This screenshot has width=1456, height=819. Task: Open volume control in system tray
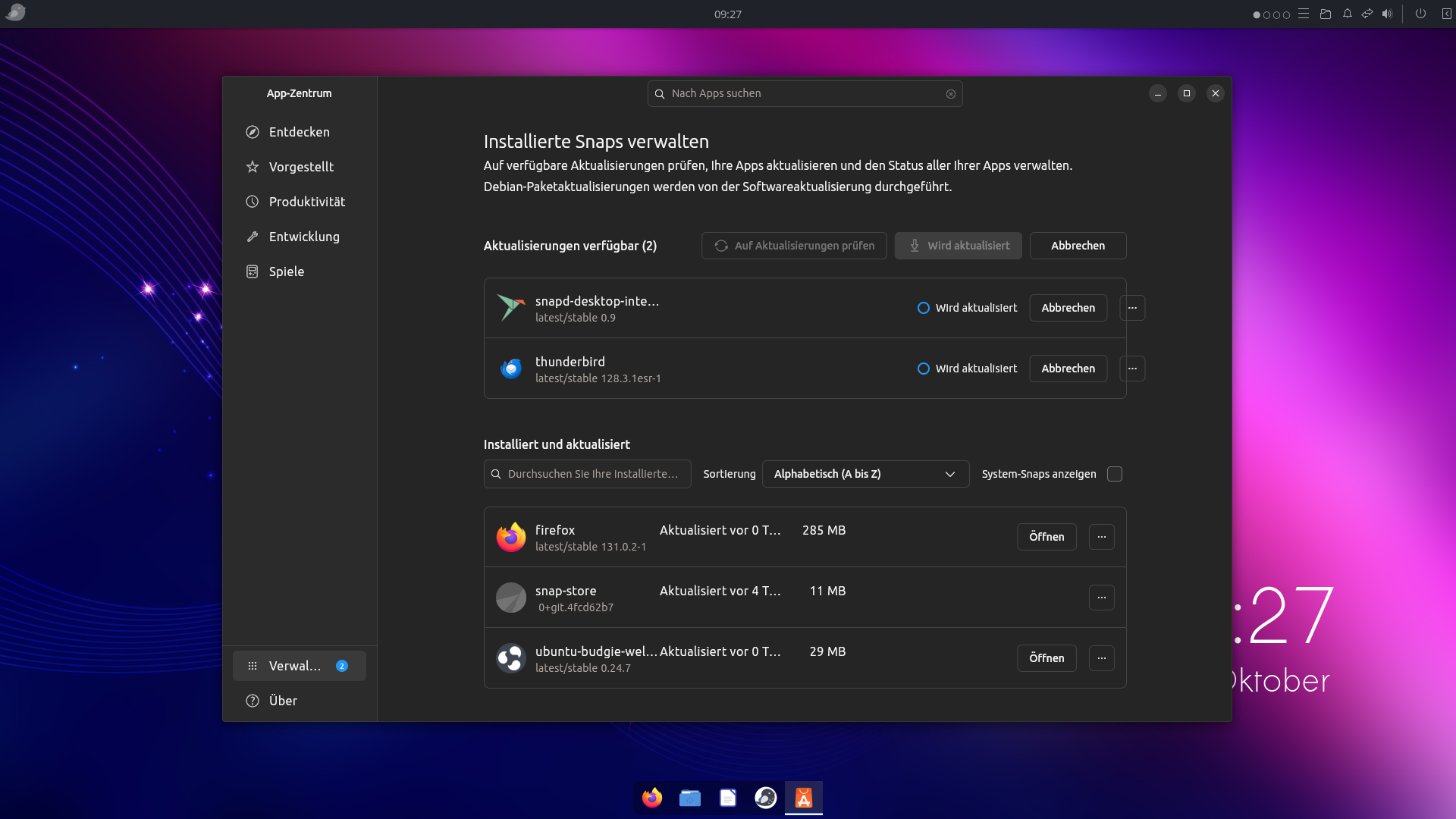pyautogui.click(x=1387, y=14)
